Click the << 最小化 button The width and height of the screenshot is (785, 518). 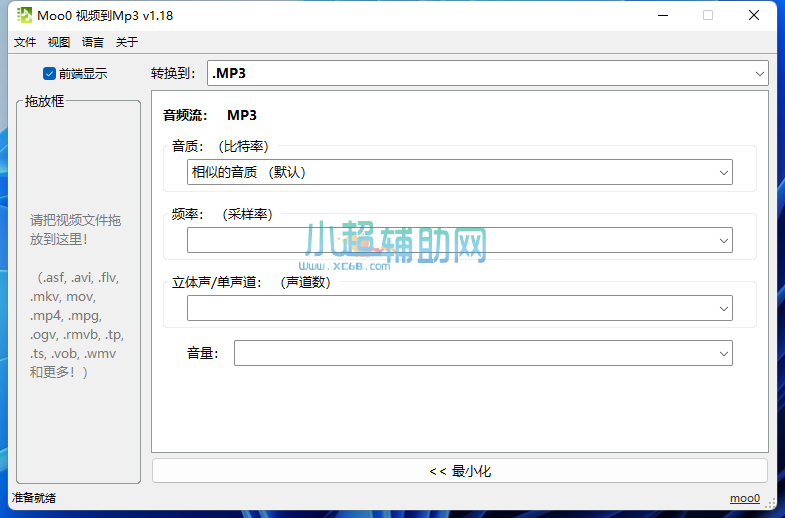pyautogui.click(x=460, y=471)
